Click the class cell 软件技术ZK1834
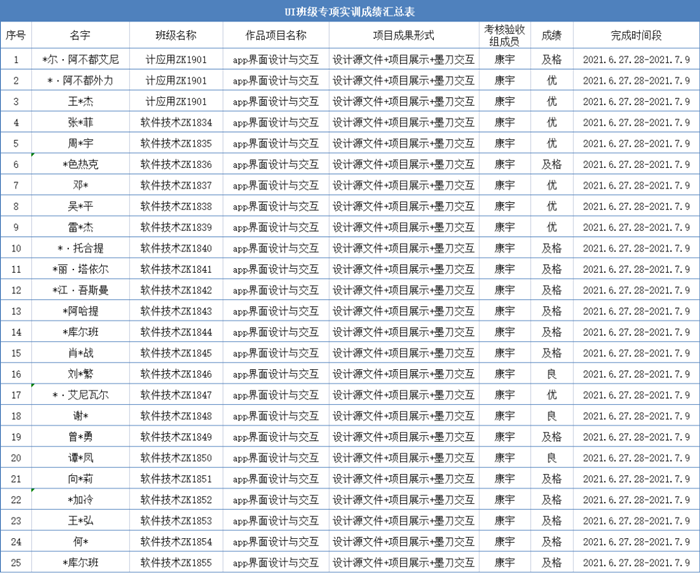This screenshot has width=700, height=573. point(176,122)
